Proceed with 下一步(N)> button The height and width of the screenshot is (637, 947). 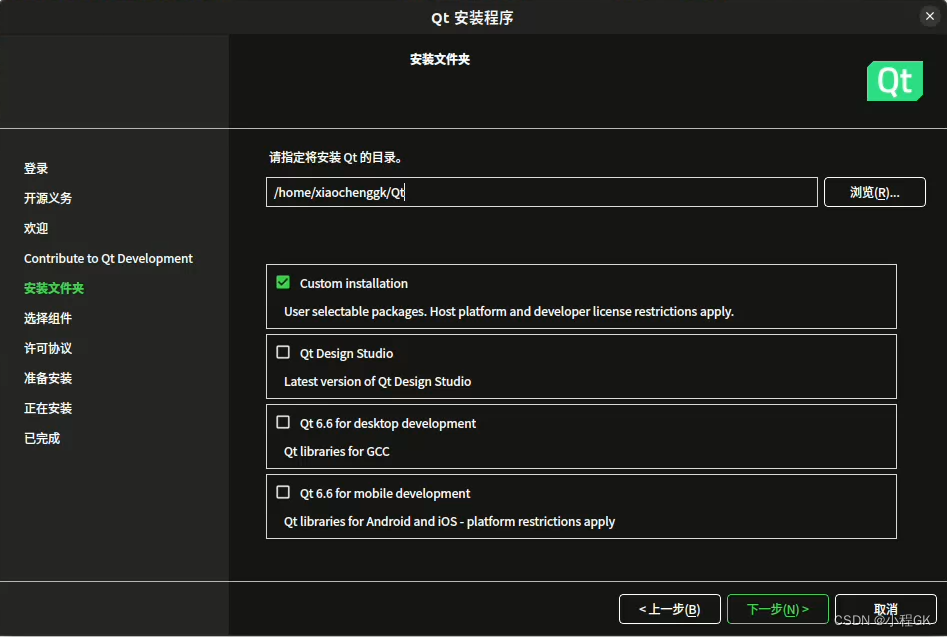pos(778,609)
